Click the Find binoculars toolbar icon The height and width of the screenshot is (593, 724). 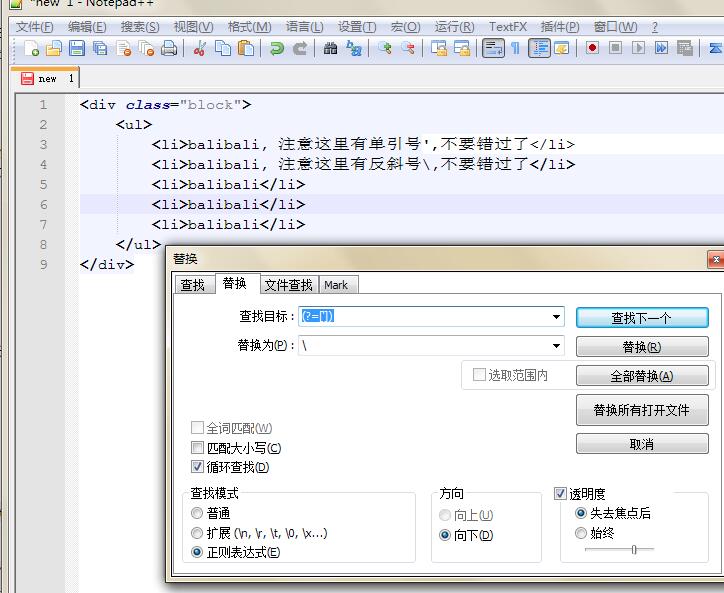click(331, 48)
